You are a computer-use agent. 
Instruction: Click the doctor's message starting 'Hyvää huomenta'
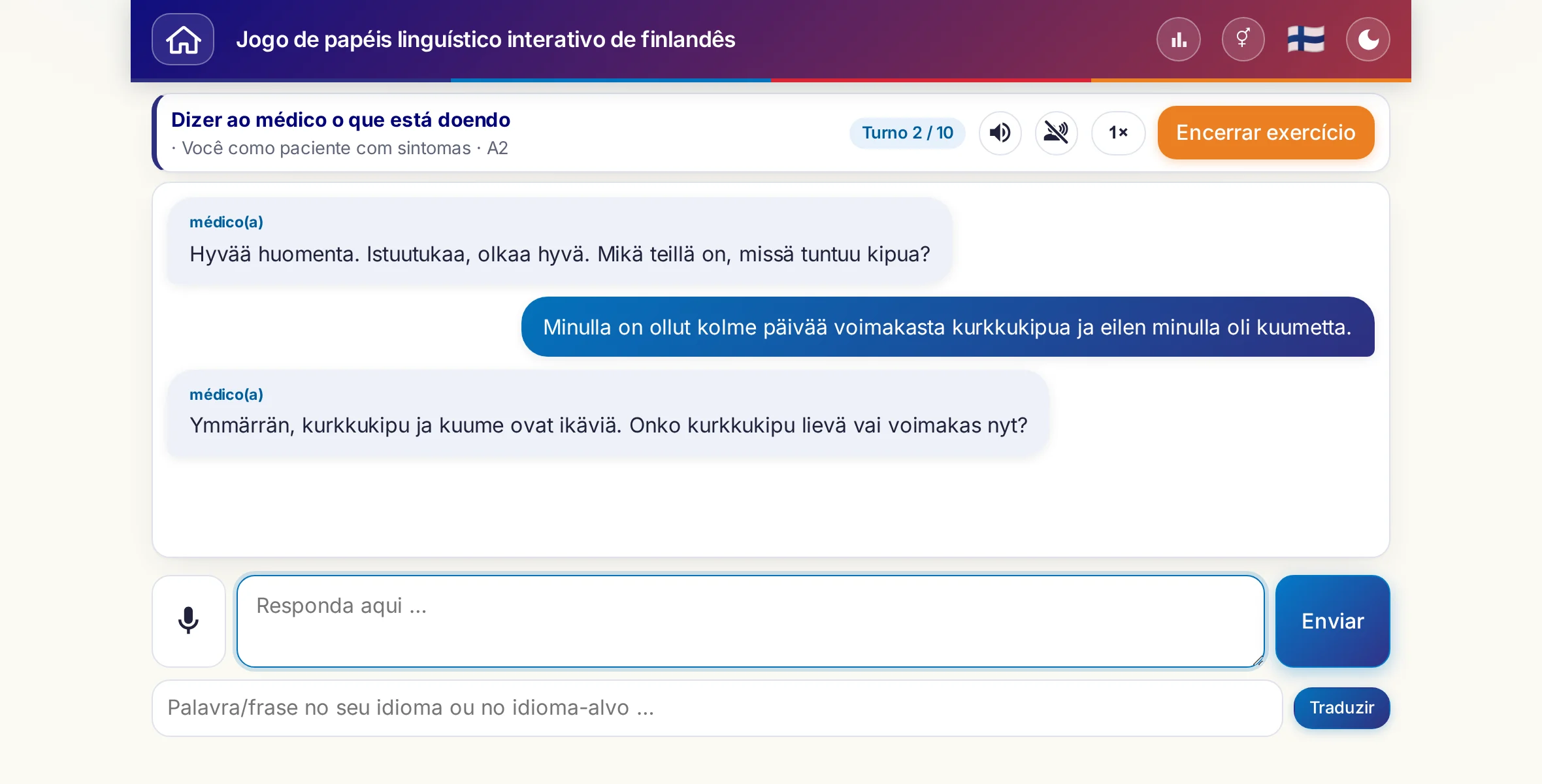[x=560, y=240]
